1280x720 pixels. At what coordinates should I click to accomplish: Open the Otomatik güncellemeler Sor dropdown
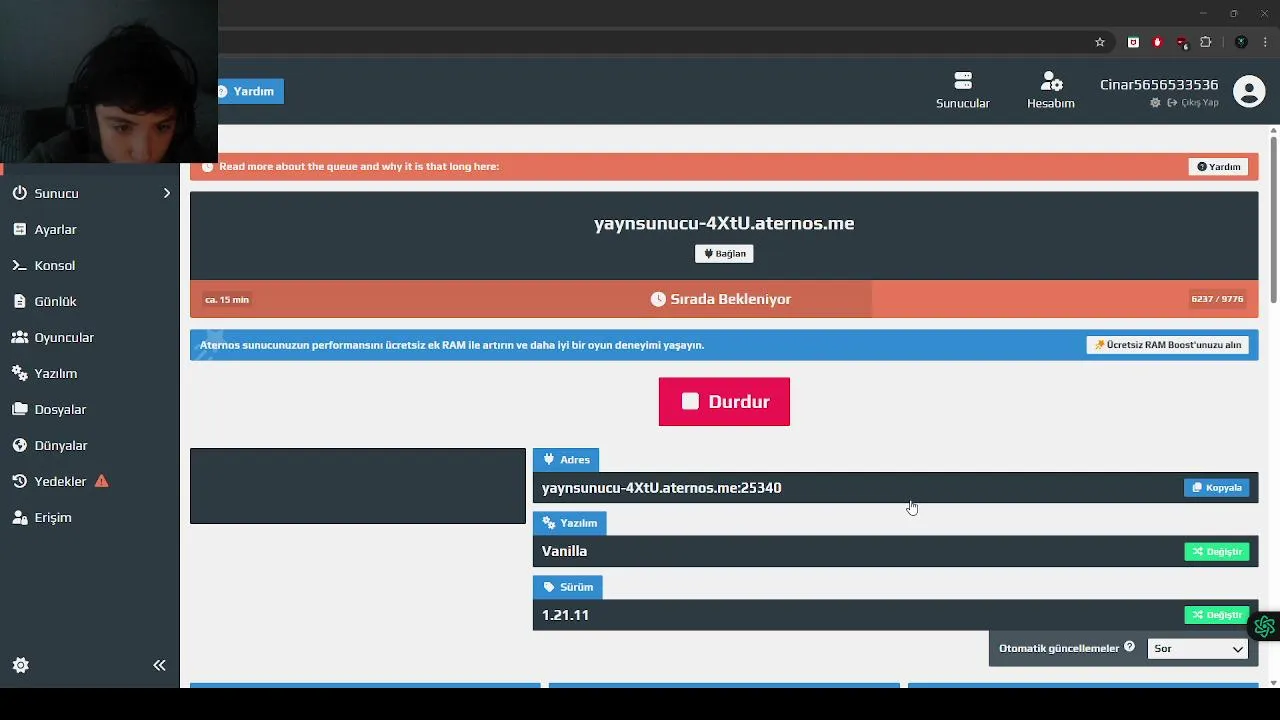pyautogui.click(x=1198, y=648)
